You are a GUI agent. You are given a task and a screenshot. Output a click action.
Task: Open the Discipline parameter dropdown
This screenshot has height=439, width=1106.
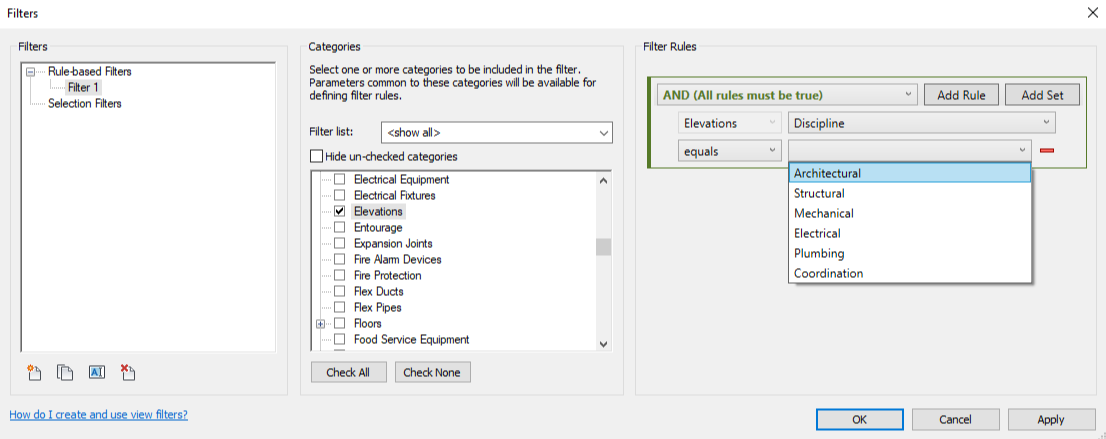tap(921, 123)
